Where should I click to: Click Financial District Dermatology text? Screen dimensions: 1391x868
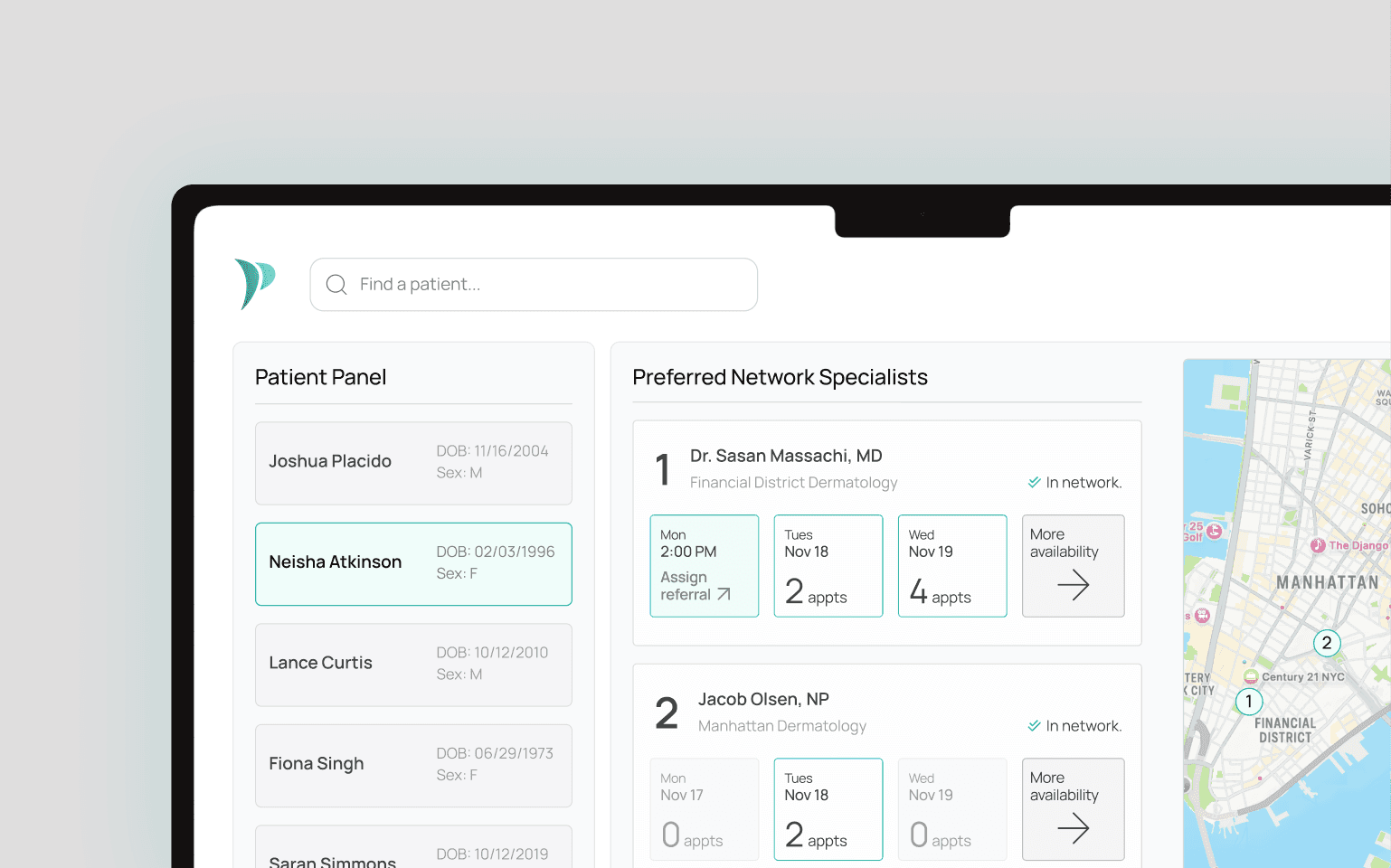click(x=793, y=483)
